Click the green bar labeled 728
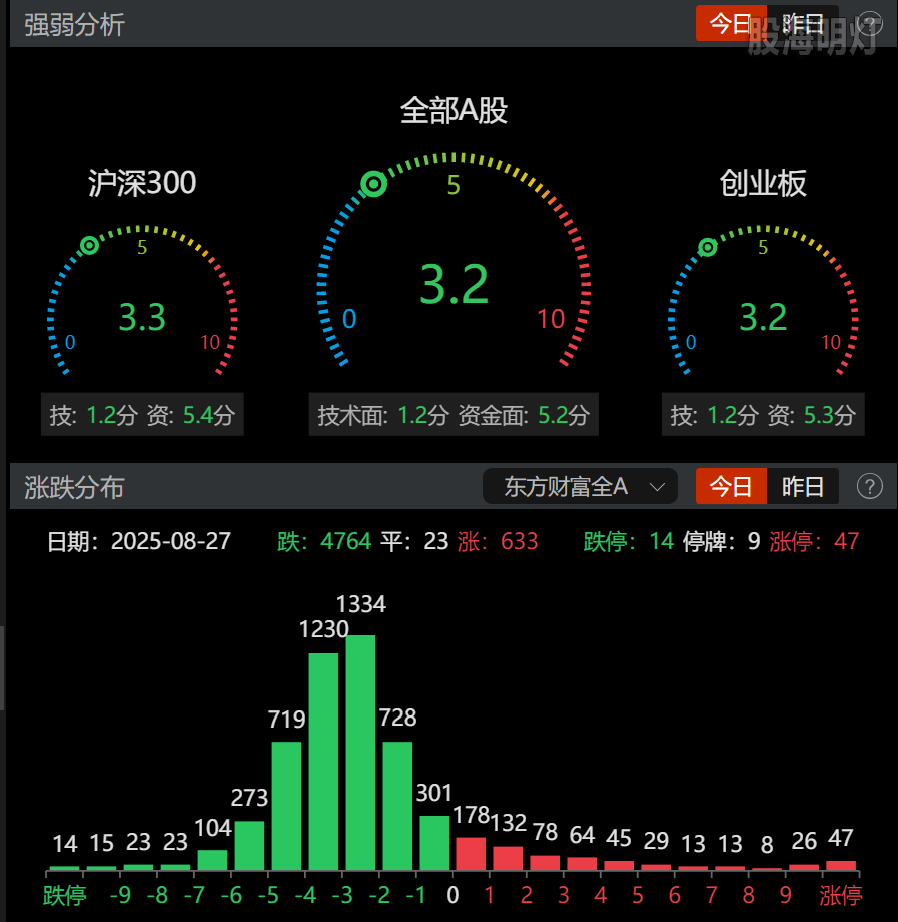The height and width of the screenshot is (922, 898). pyautogui.click(x=398, y=806)
